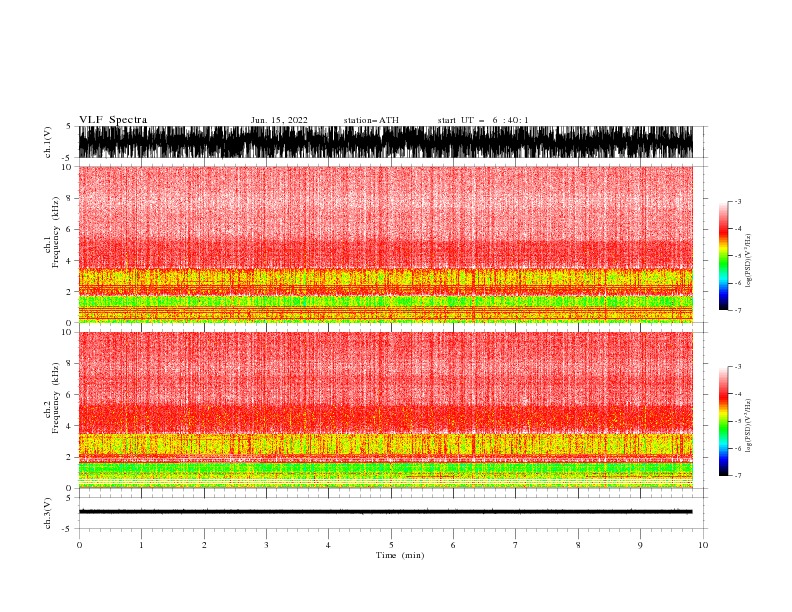The width and height of the screenshot is (792, 612).
Task: Click the ch.1 spectrogram plot
Action: coord(385,244)
